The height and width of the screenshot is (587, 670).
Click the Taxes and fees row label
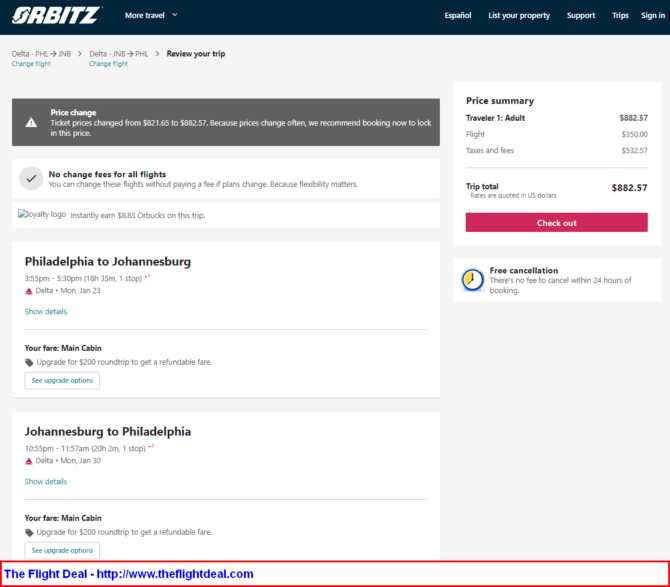click(x=490, y=150)
